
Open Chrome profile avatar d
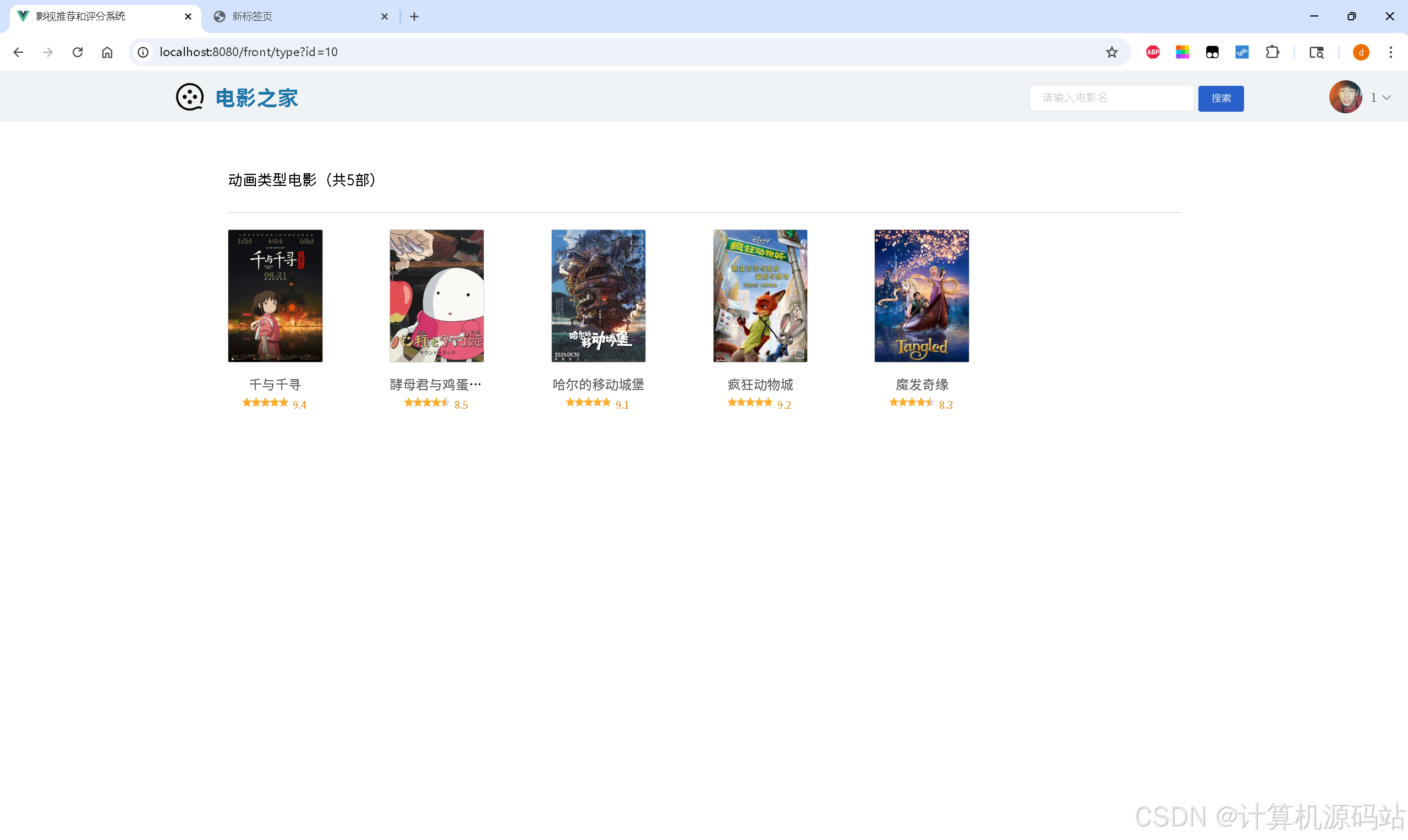(x=1361, y=52)
